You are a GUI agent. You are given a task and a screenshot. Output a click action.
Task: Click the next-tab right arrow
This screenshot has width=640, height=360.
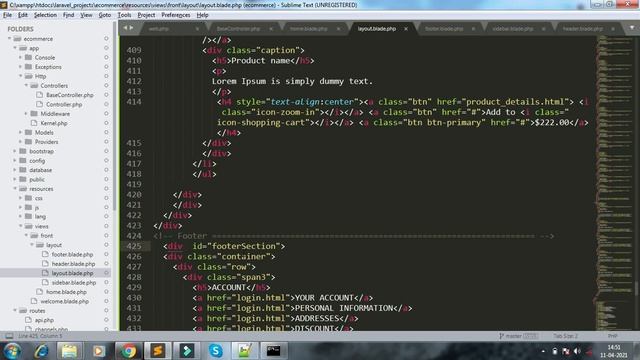(x=131, y=28)
